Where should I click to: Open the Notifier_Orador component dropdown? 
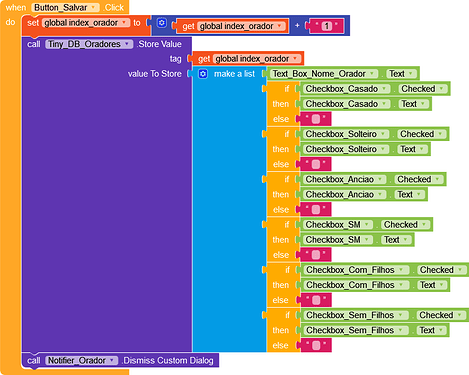[x=81, y=360]
